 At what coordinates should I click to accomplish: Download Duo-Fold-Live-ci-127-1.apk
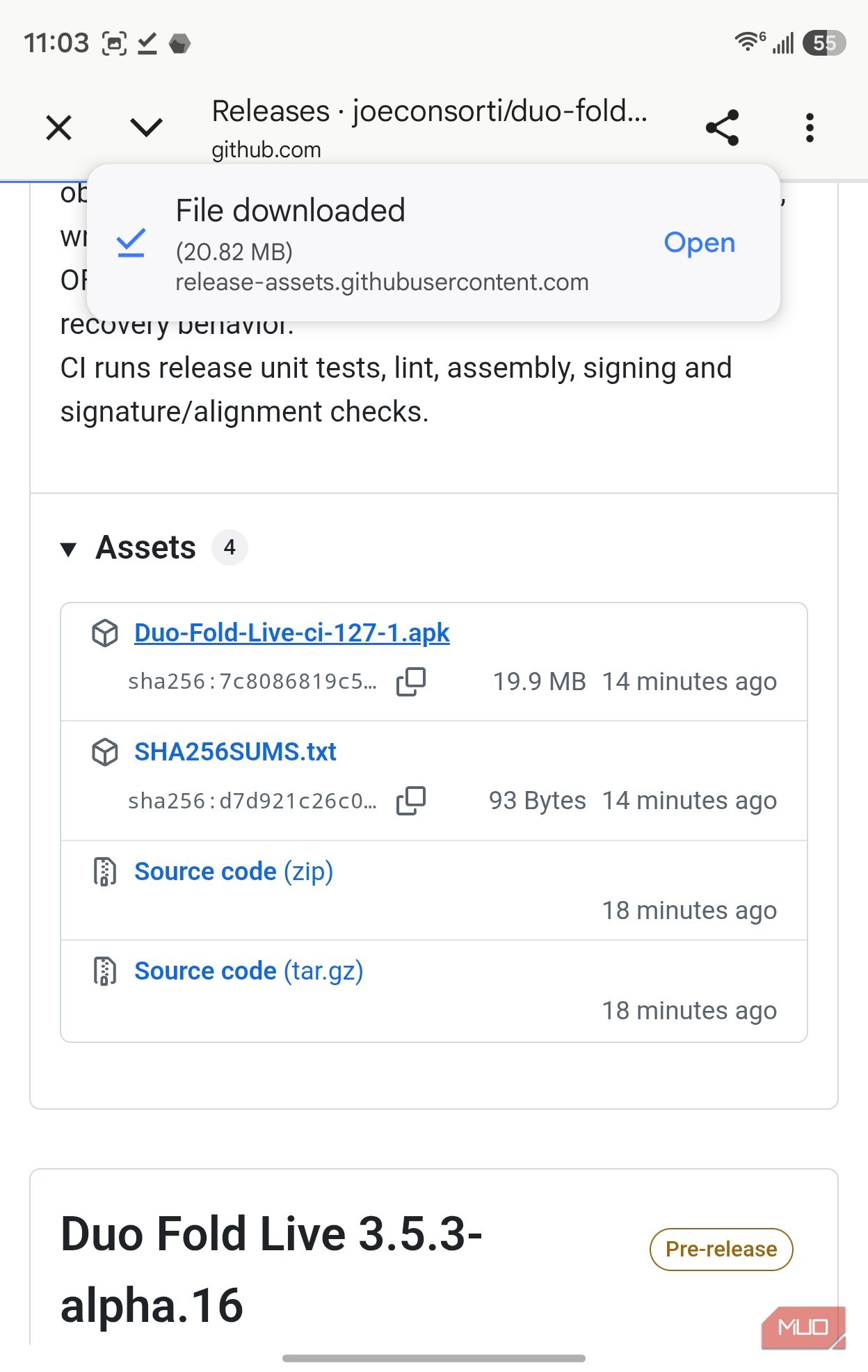[291, 633]
